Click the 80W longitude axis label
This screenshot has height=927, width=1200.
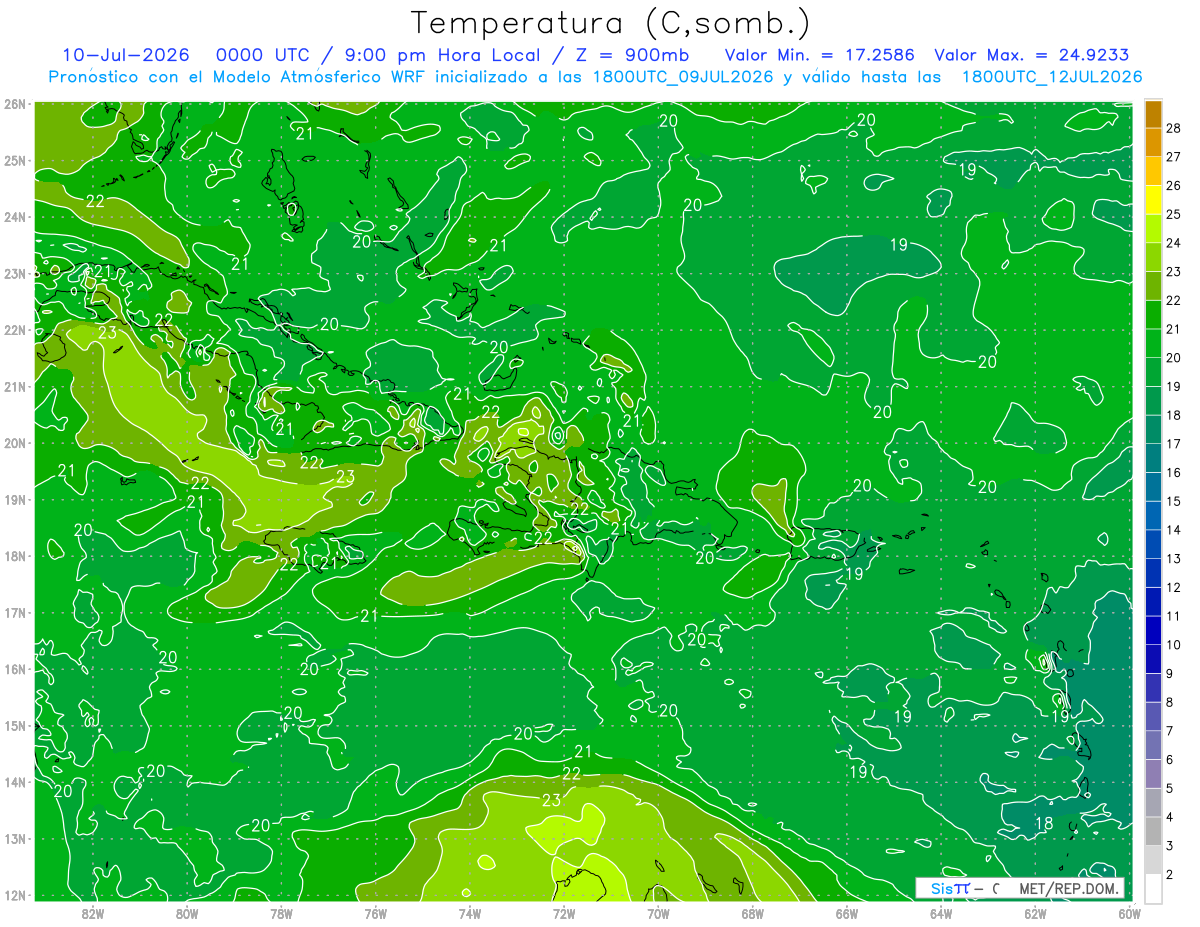coord(187,913)
